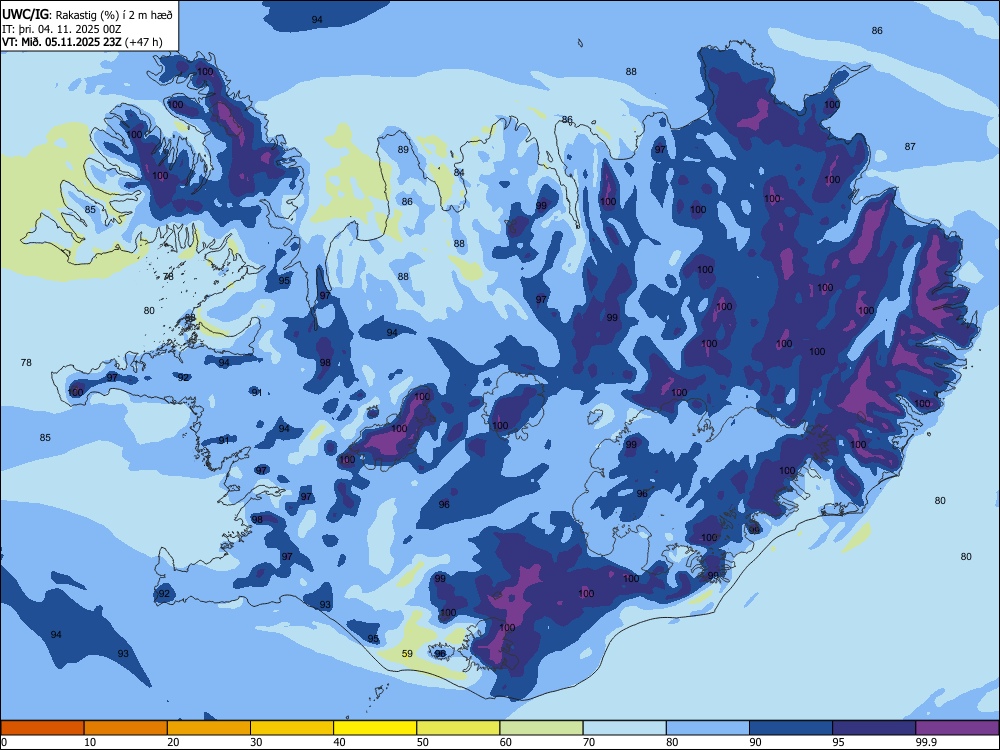The image size is (1000, 750).
Task: Click the '50' tick label on the legend scale
Action: click(422, 742)
